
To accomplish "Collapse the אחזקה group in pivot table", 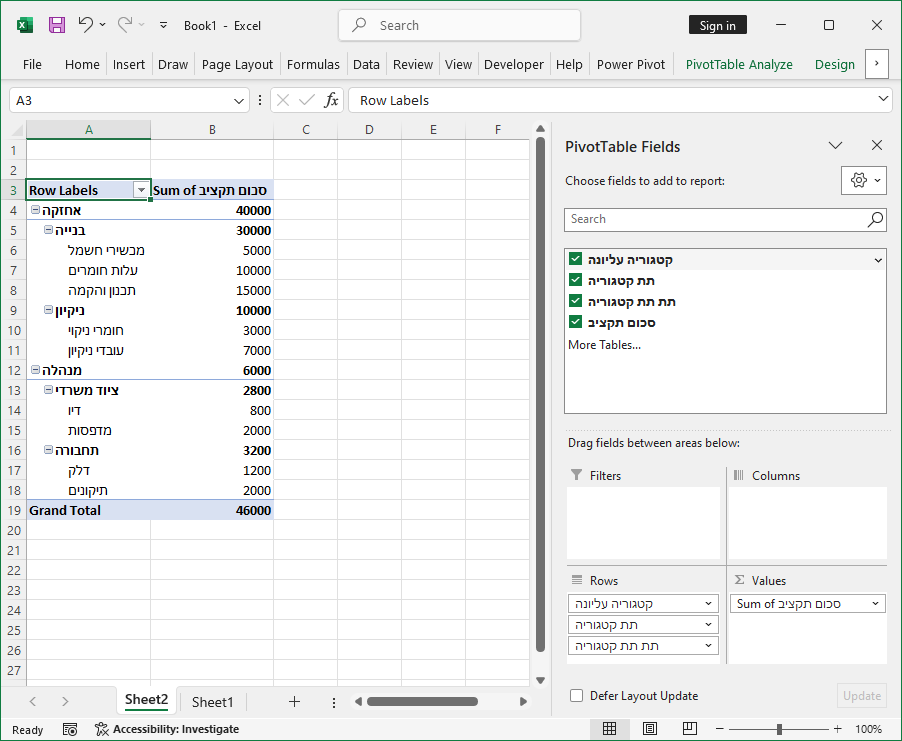I will 35,210.
